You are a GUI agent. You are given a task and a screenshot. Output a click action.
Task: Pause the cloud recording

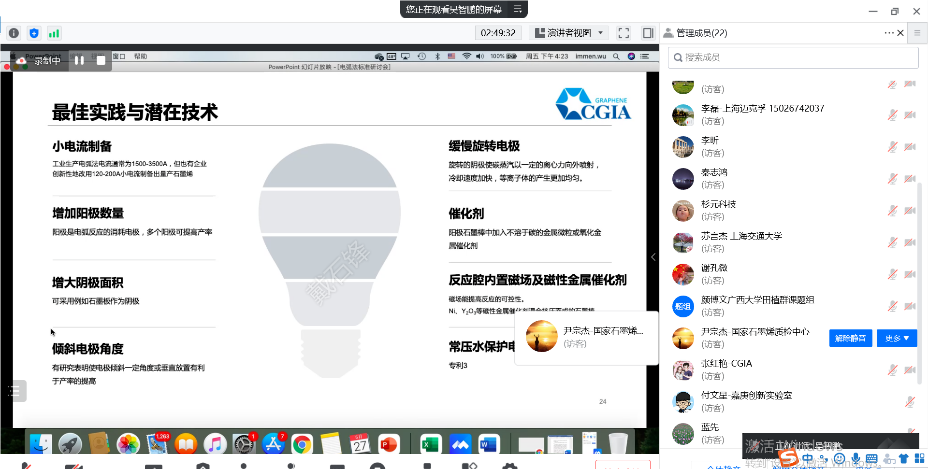coord(79,60)
